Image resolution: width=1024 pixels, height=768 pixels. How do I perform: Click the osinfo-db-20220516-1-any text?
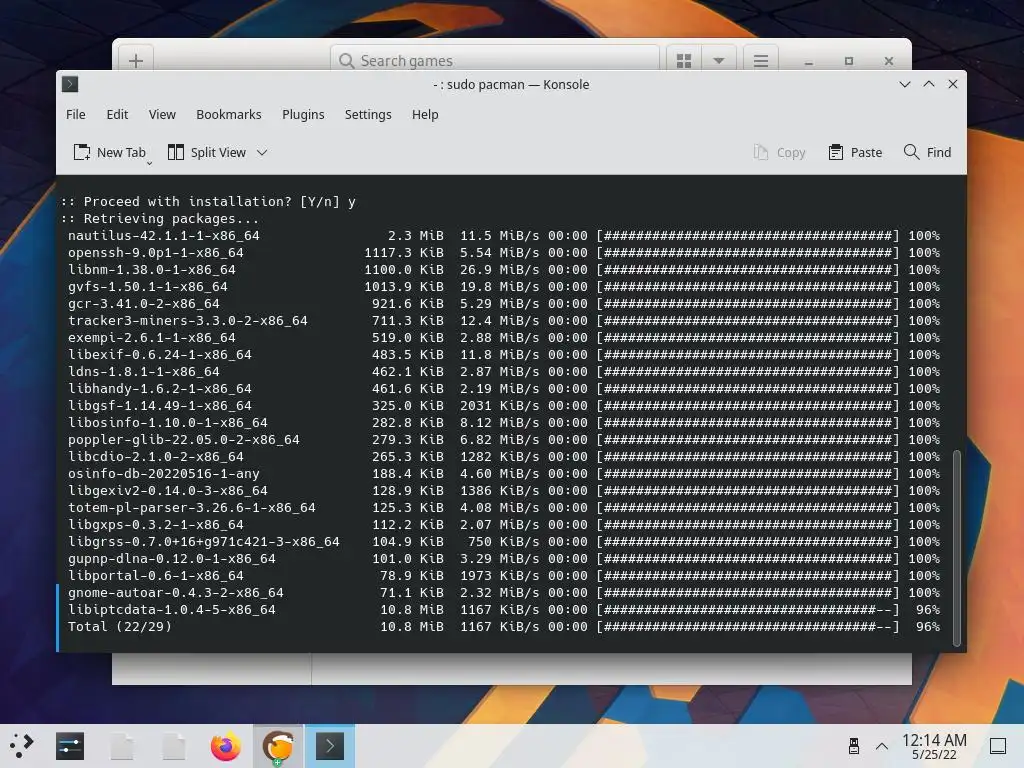pos(163,473)
